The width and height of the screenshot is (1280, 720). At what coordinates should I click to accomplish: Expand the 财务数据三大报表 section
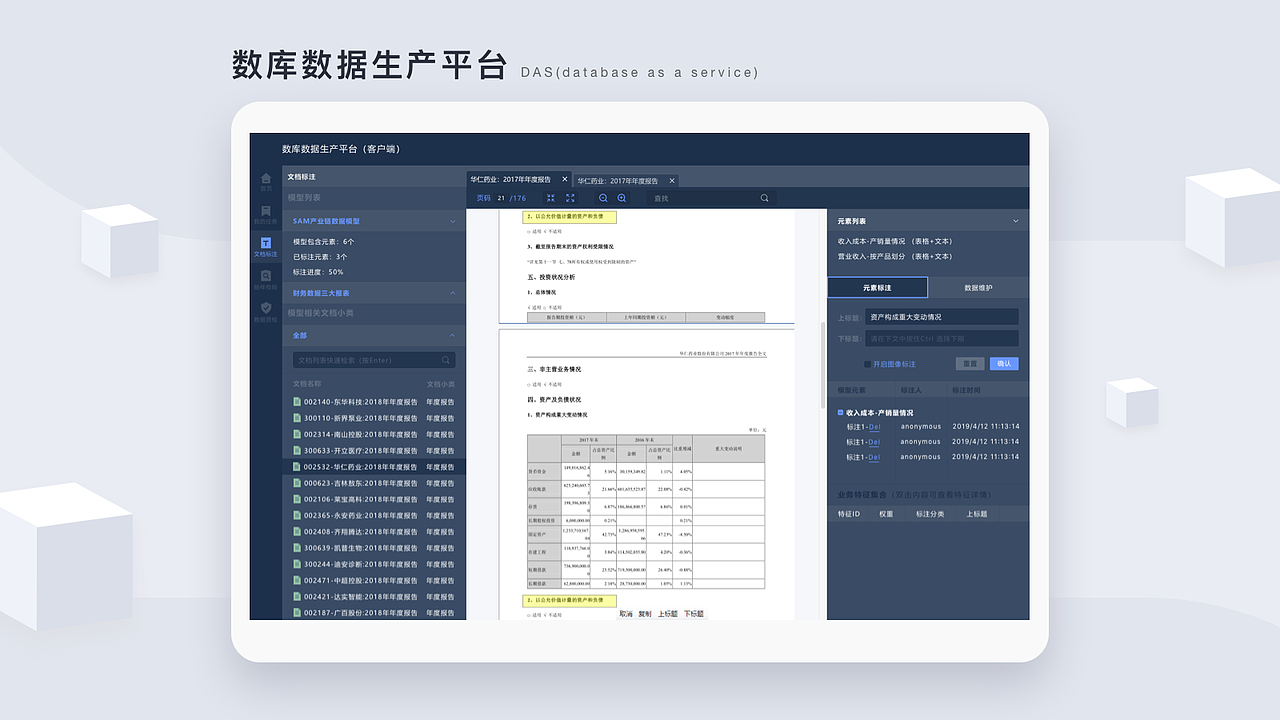pyautogui.click(x=452, y=293)
